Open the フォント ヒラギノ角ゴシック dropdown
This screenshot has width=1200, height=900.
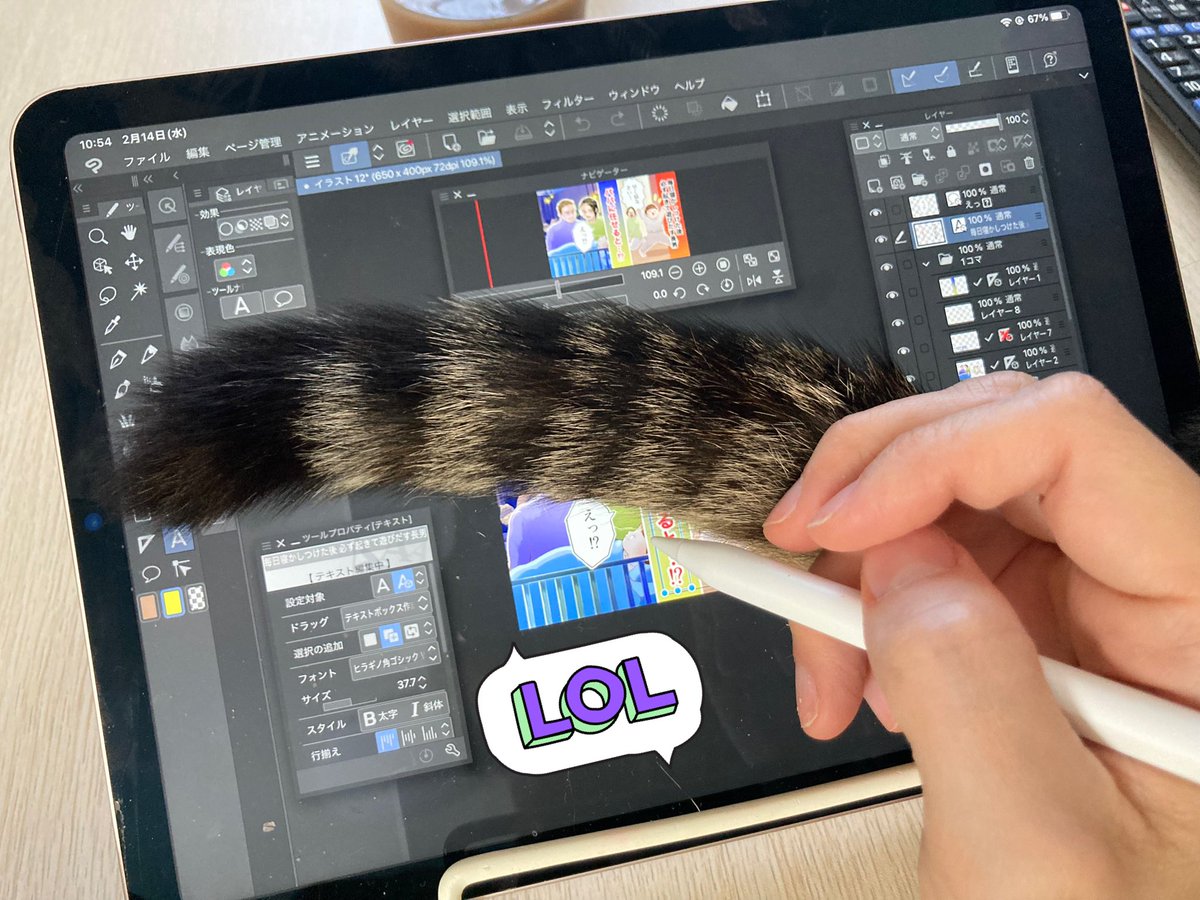[394, 663]
